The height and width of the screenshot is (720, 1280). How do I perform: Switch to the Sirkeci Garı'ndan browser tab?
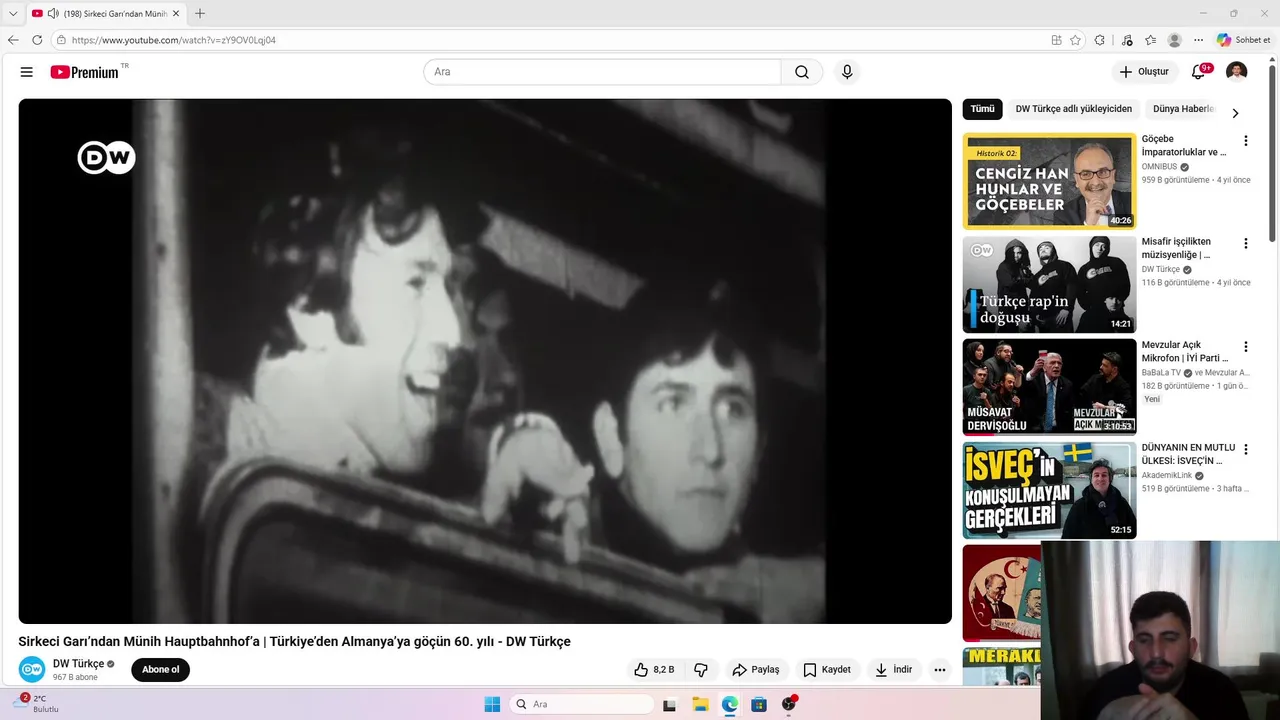point(105,13)
